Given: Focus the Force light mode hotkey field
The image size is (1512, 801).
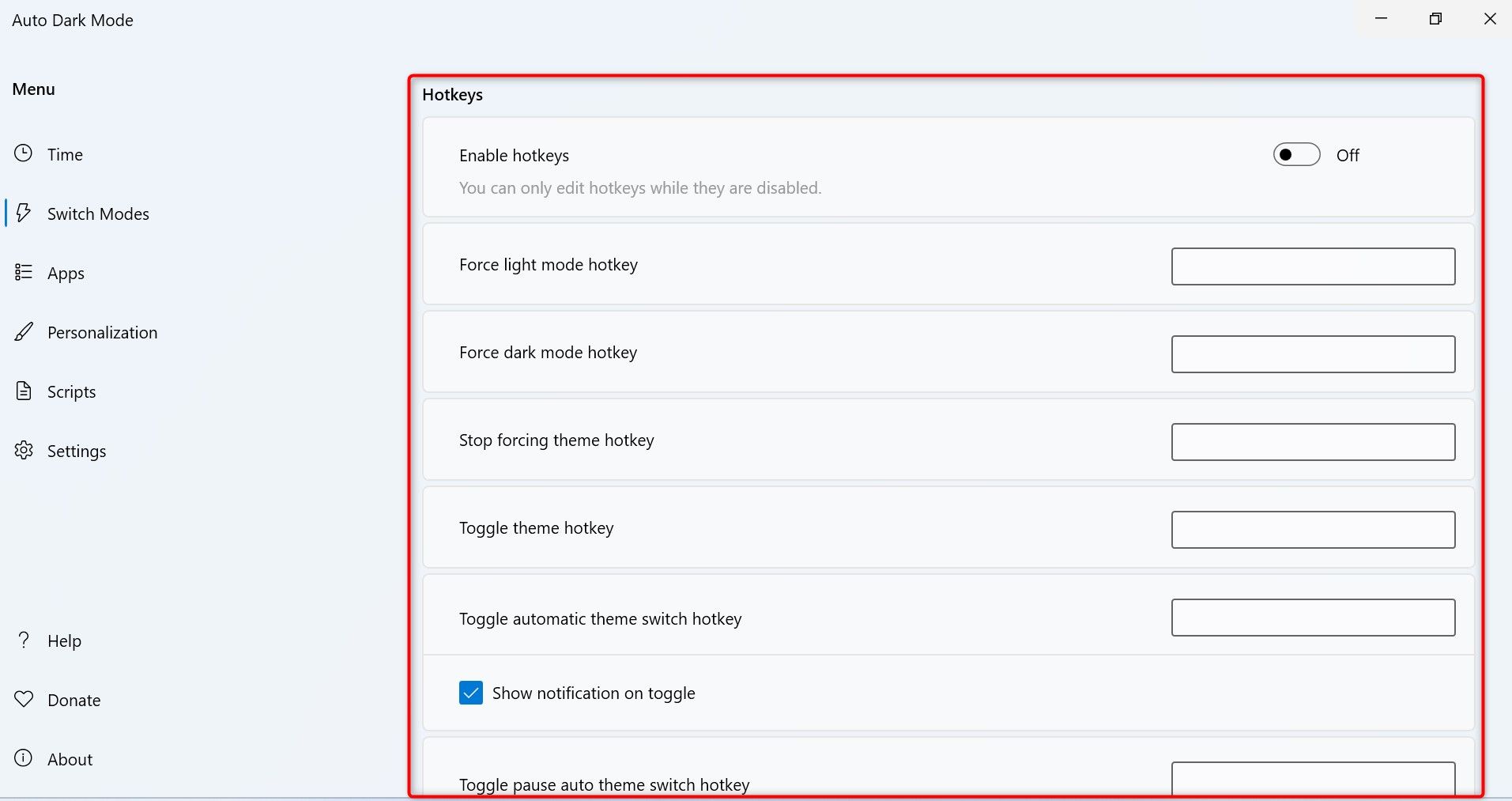Looking at the screenshot, I should pos(1313,266).
